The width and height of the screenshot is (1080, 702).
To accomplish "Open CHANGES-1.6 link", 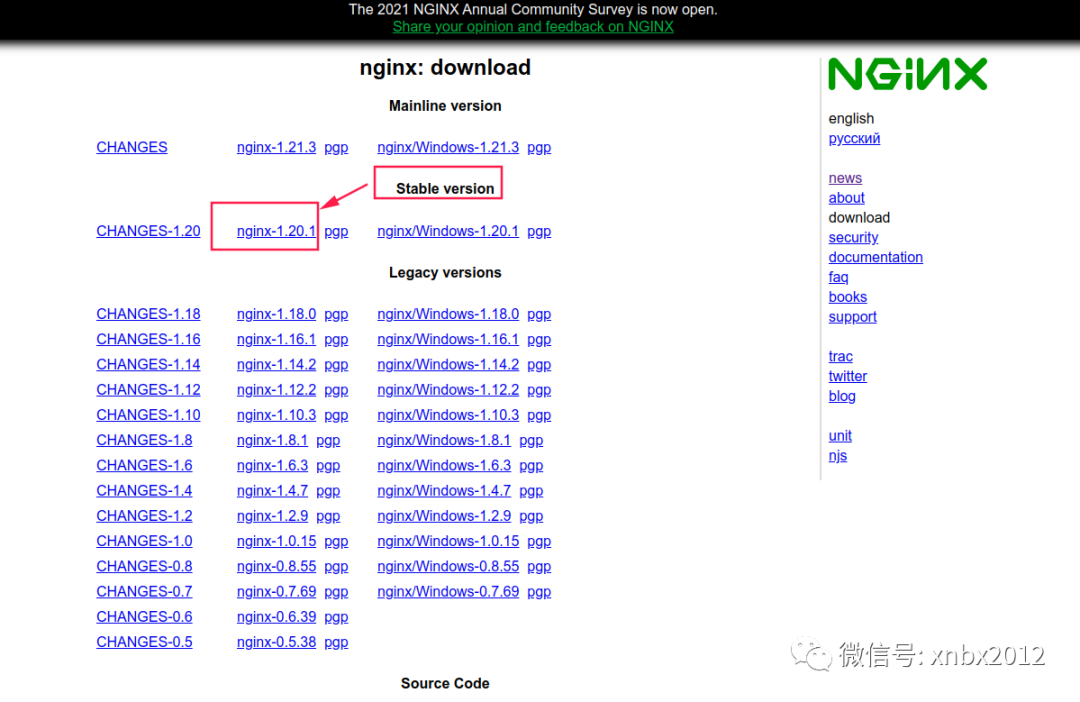I will point(144,466).
